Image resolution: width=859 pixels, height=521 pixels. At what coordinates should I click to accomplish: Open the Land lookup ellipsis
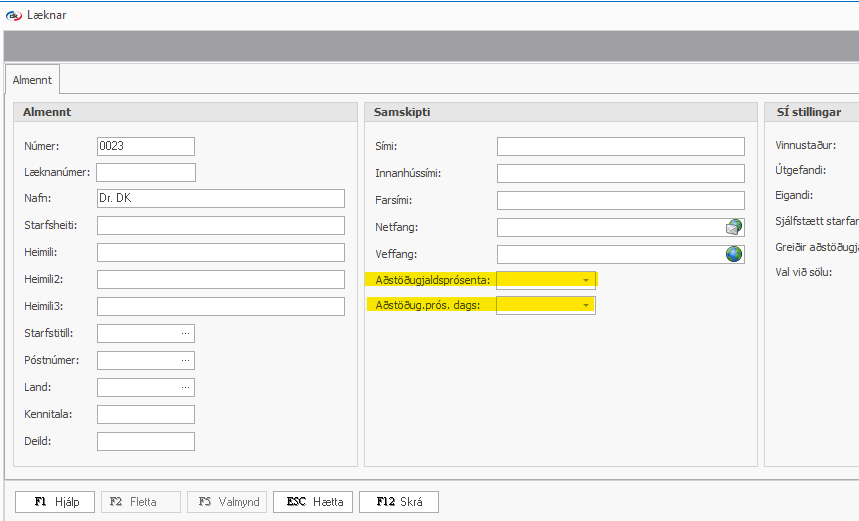(x=185, y=387)
